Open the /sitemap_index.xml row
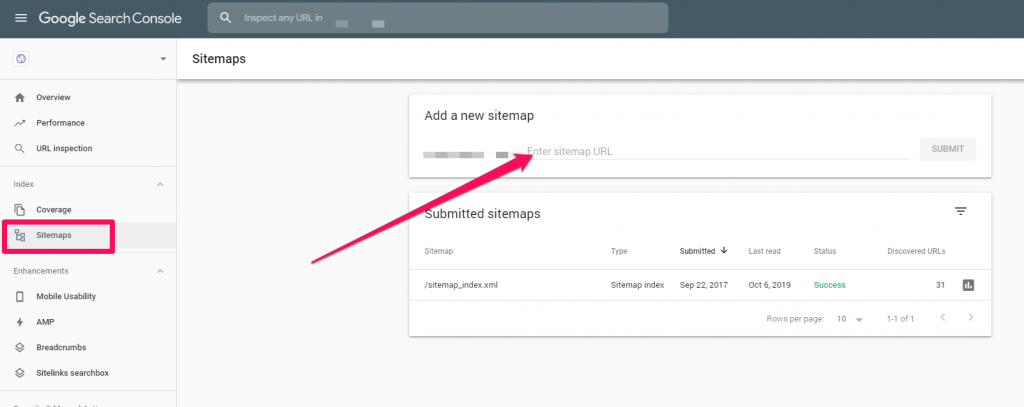Viewport: 1024px width, 407px height. (699, 285)
